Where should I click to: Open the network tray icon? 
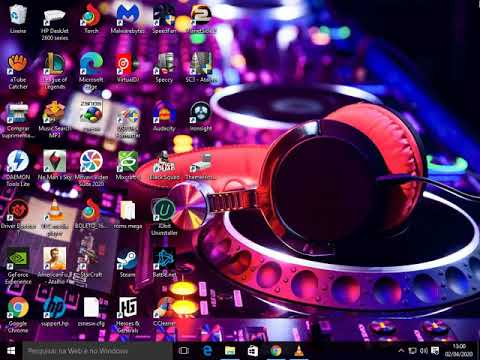(x=412, y=351)
